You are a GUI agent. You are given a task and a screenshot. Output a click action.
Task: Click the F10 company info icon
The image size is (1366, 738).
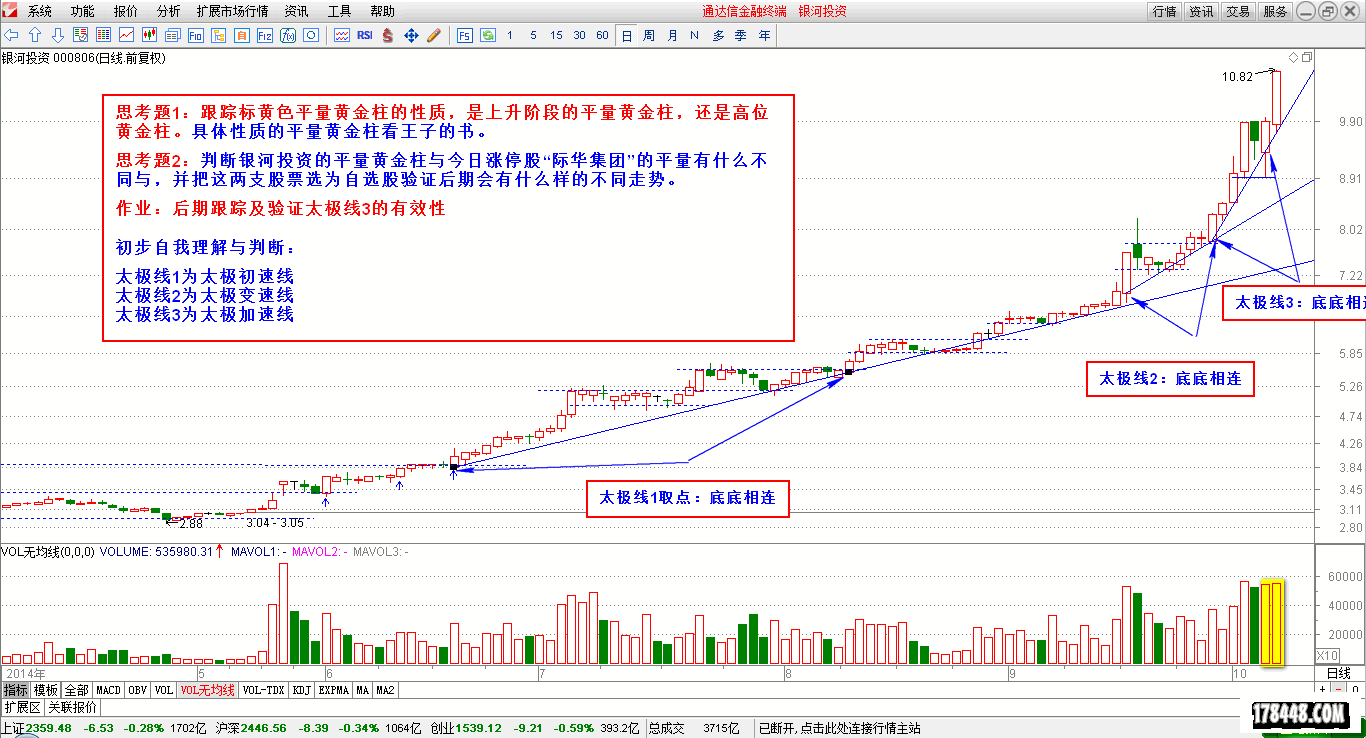coord(195,35)
